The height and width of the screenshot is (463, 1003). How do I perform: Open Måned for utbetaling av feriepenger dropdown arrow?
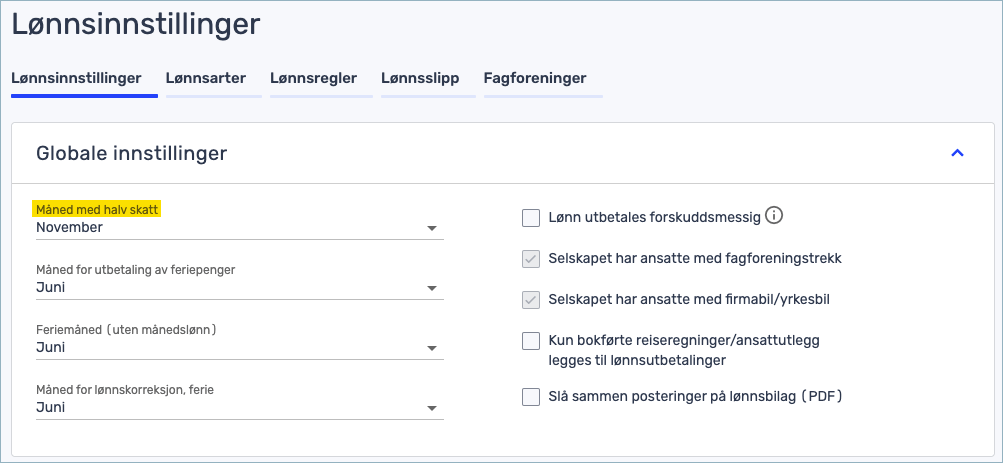point(432,288)
